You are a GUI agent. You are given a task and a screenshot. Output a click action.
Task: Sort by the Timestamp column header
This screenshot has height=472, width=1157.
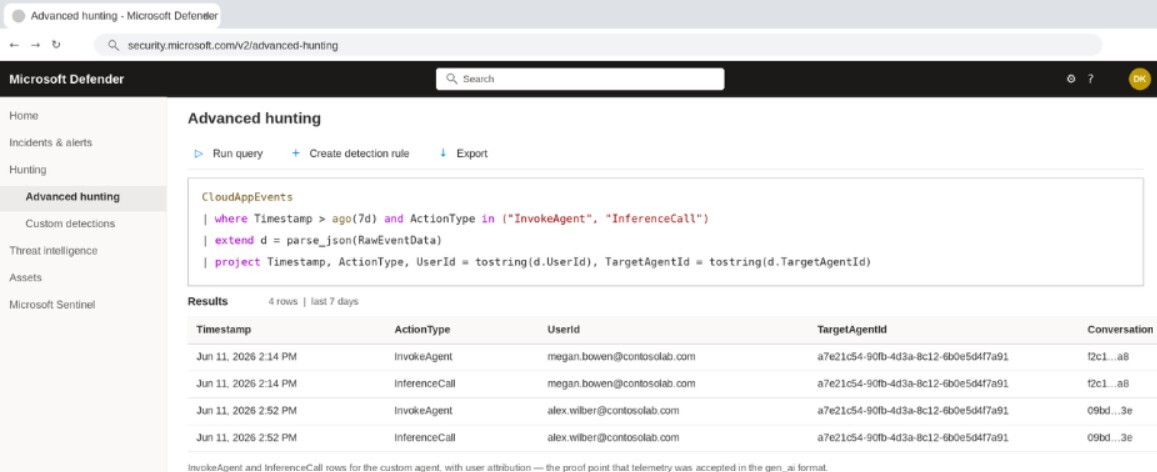pos(224,330)
